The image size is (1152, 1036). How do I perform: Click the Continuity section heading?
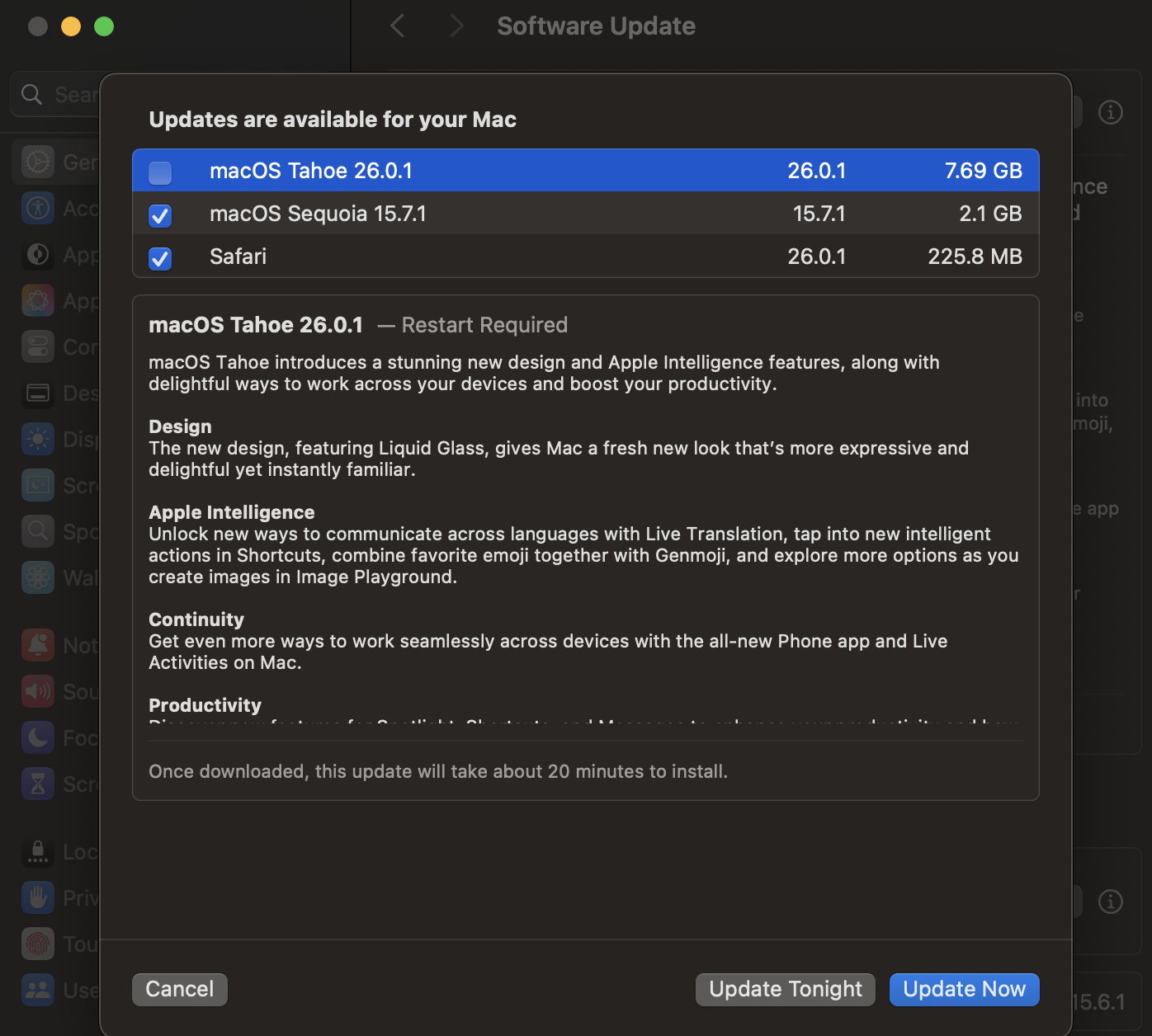[x=196, y=619]
